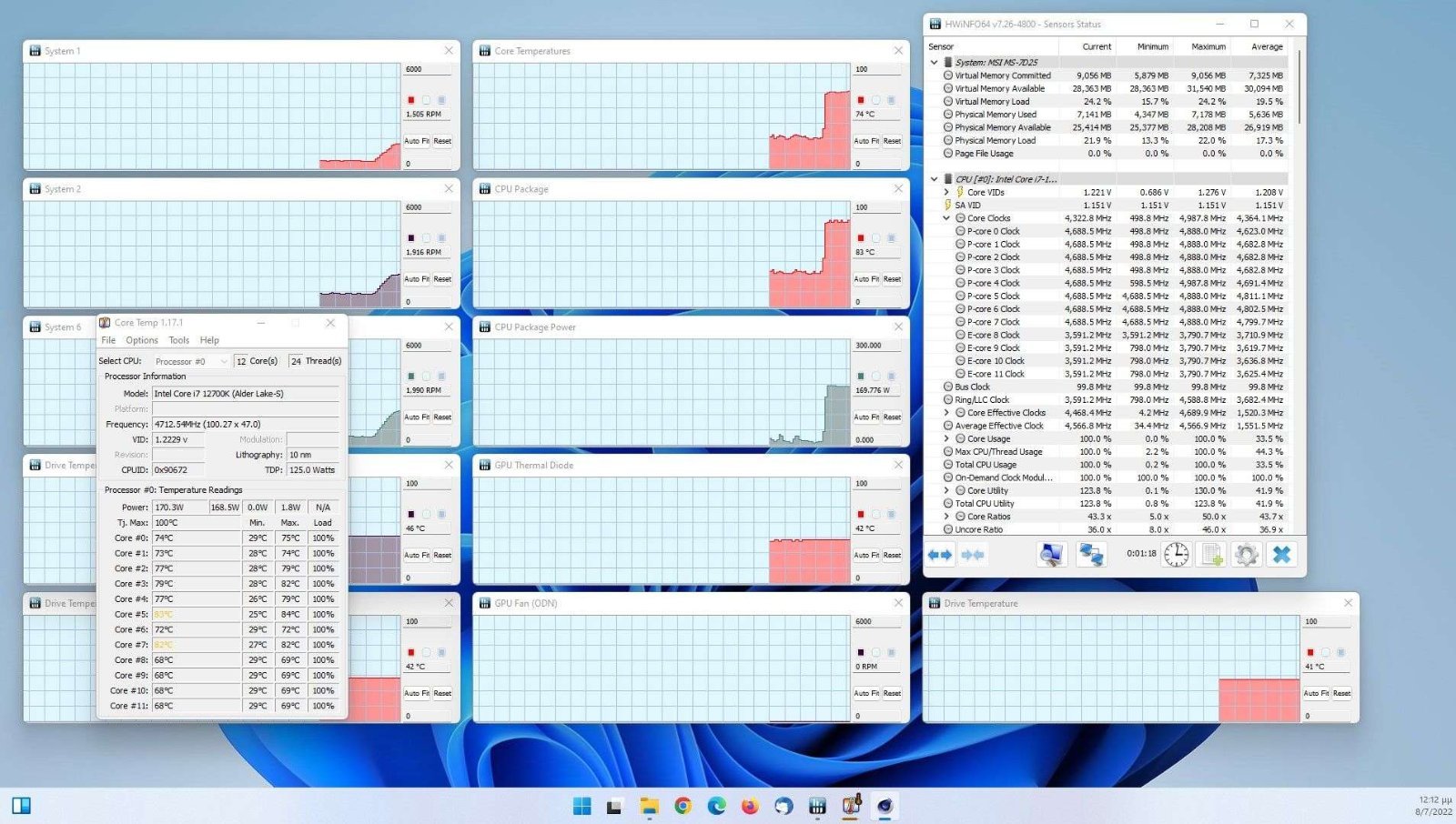Image resolution: width=1456 pixels, height=824 pixels.
Task: Open the Widgets icon on taskbar left
Action: click(x=22, y=806)
